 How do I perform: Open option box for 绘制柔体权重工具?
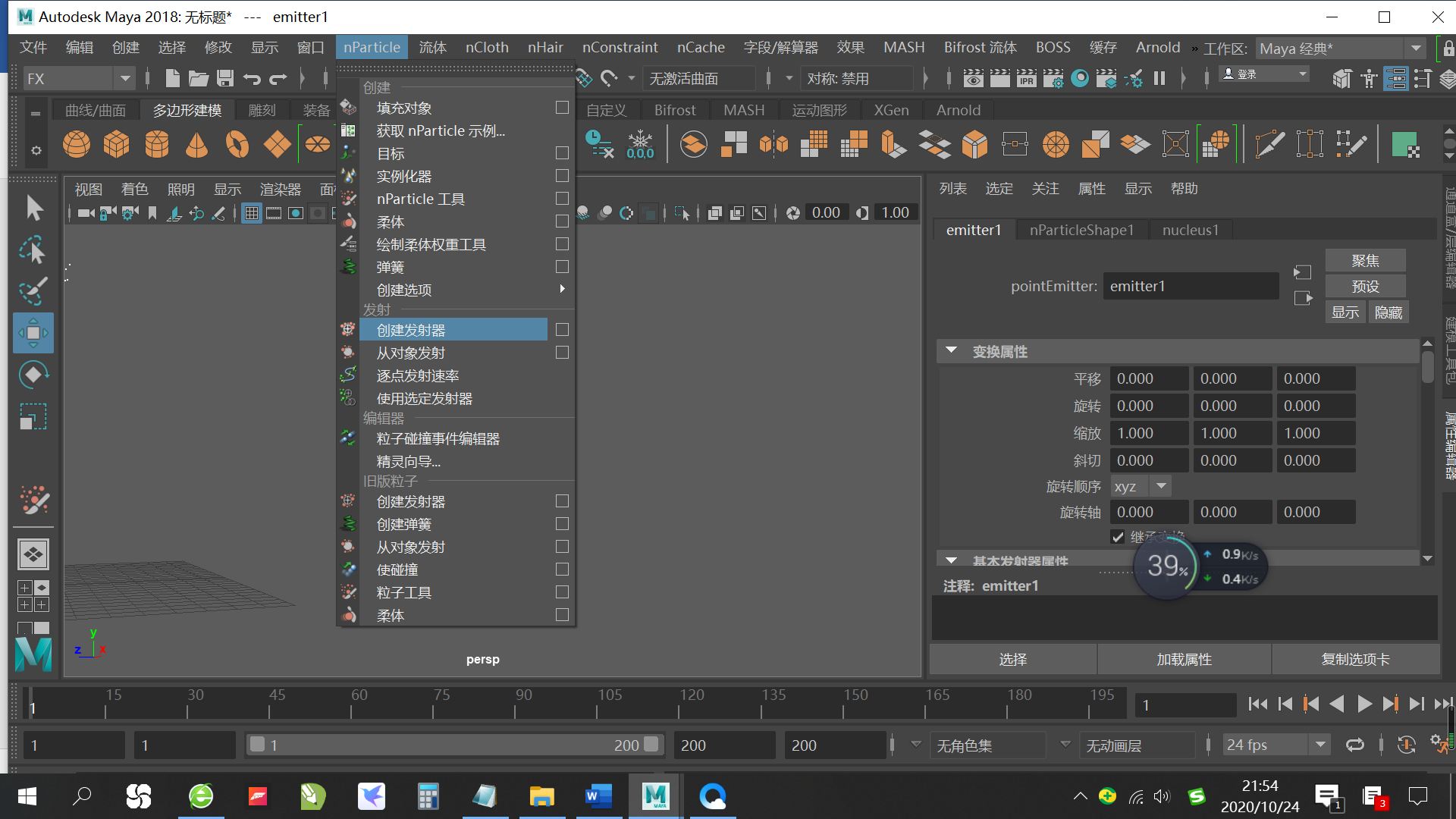tap(562, 244)
